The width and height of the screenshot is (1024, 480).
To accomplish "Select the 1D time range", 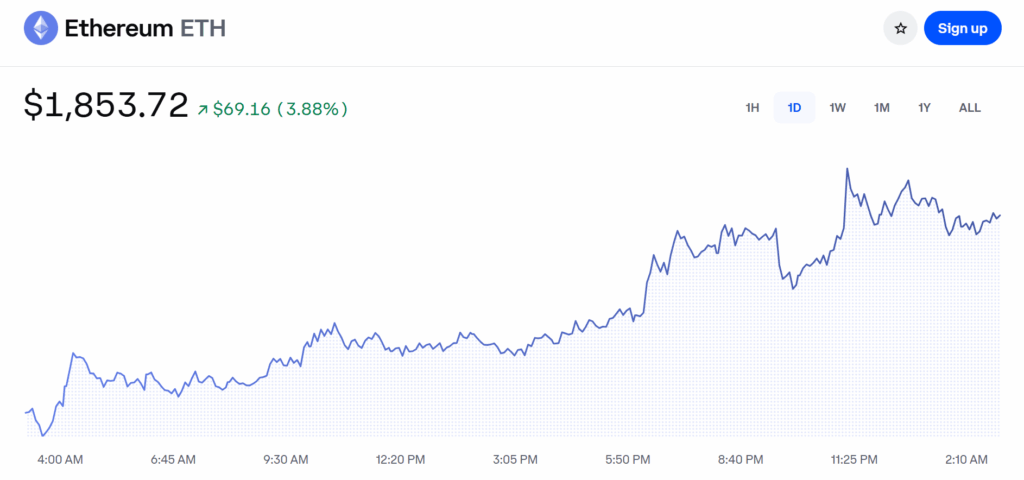I will point(794,108).
